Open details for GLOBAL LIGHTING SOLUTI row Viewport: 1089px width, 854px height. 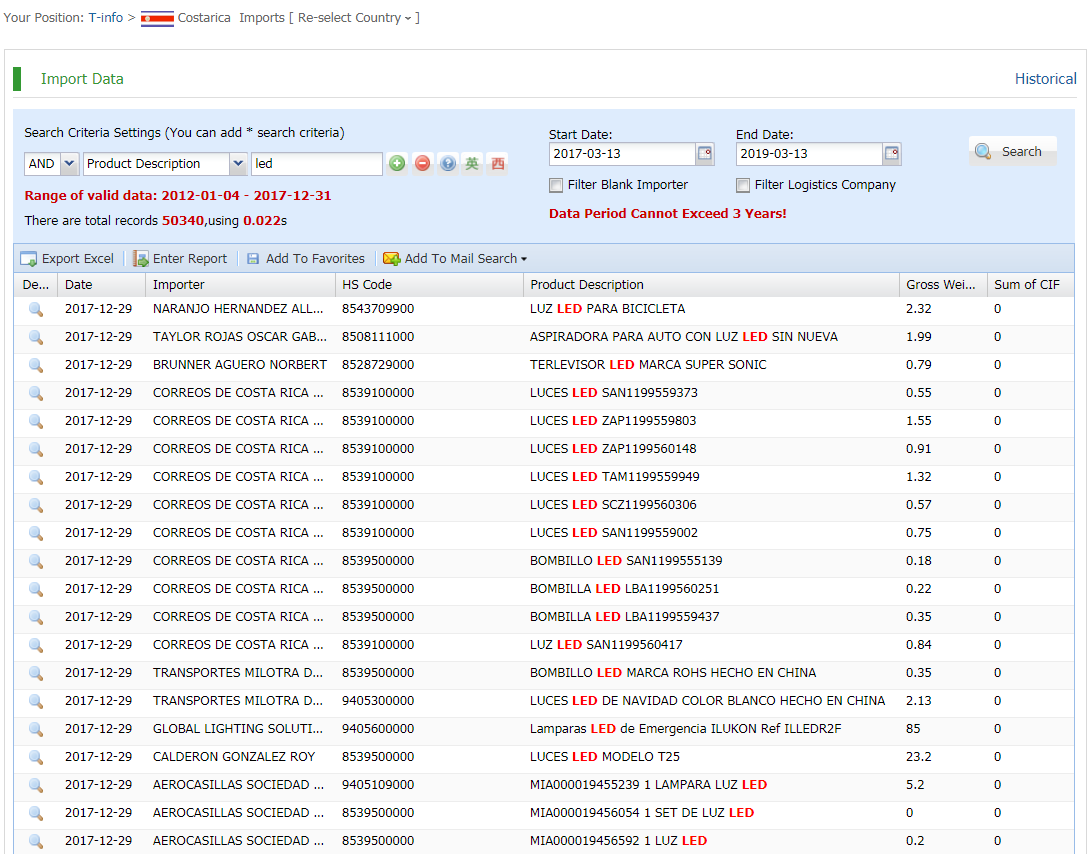click(x=36, y=730)
